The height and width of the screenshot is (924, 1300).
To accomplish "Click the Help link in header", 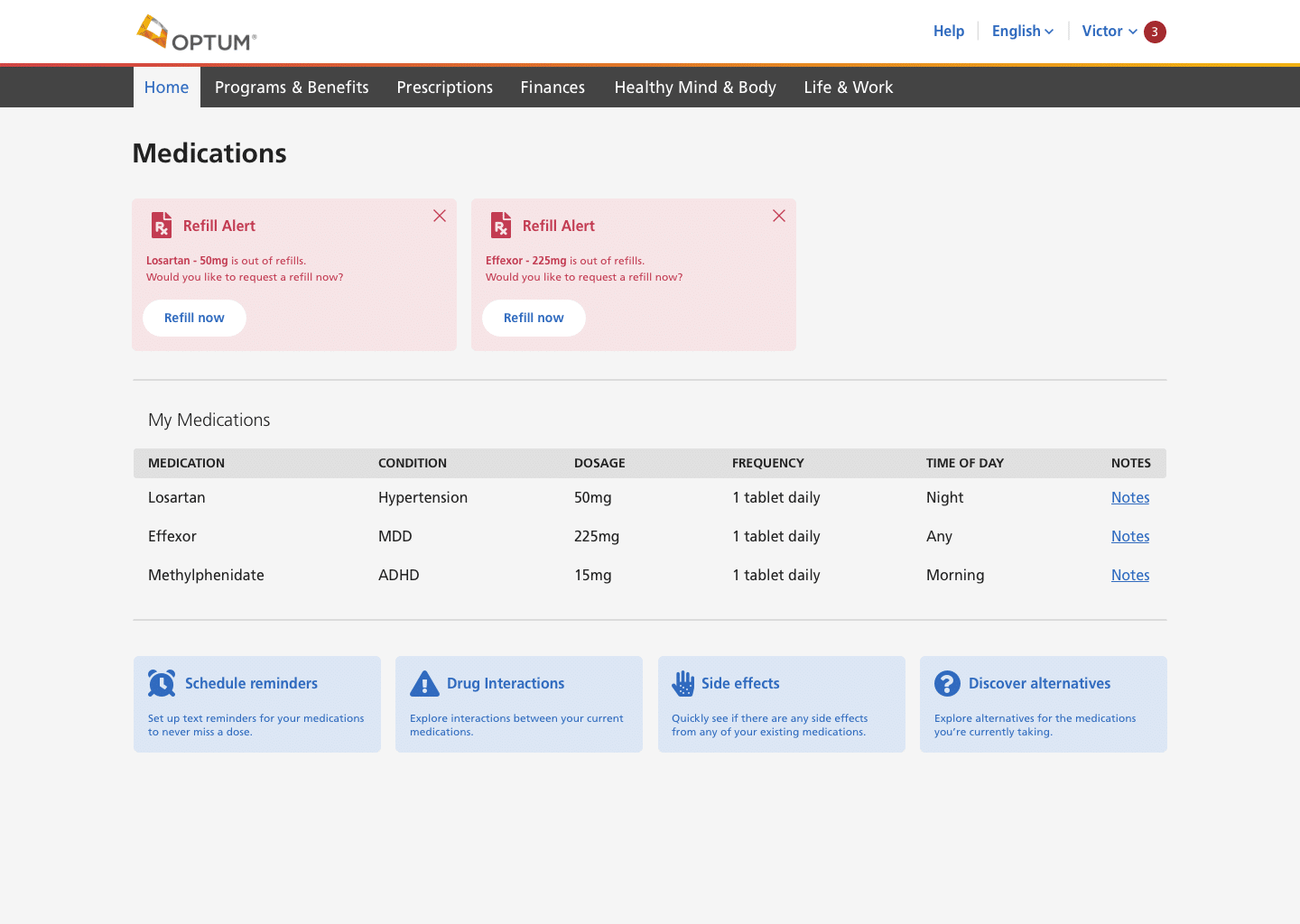I will click(948, 31).
